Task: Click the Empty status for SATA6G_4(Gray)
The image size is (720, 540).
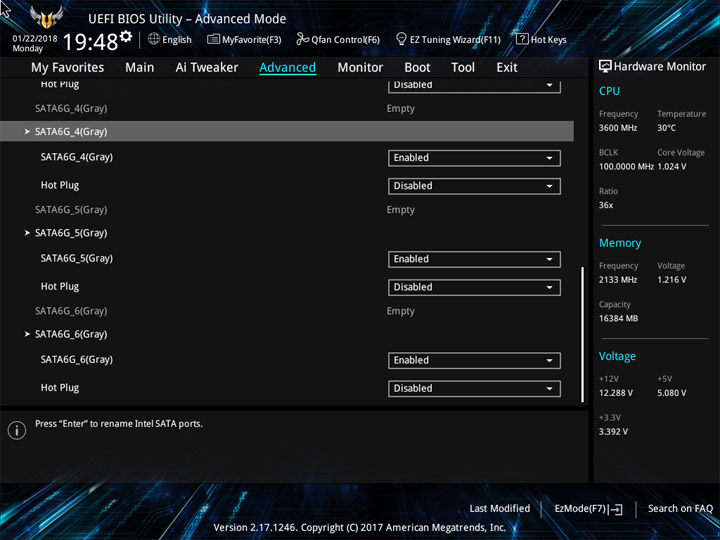Action: click(401, 109)
